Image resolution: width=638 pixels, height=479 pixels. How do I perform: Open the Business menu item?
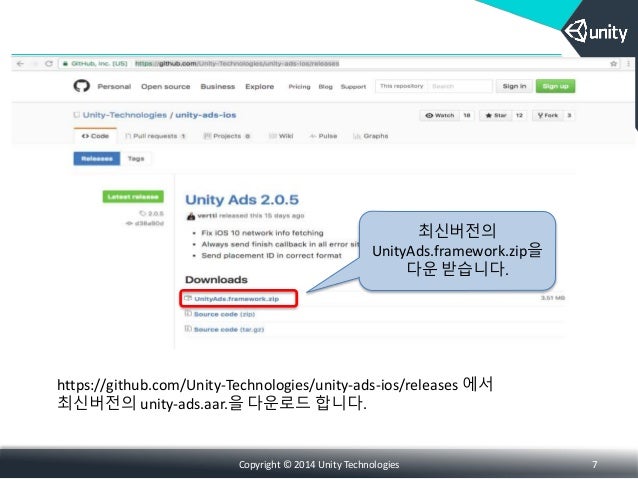218,87
